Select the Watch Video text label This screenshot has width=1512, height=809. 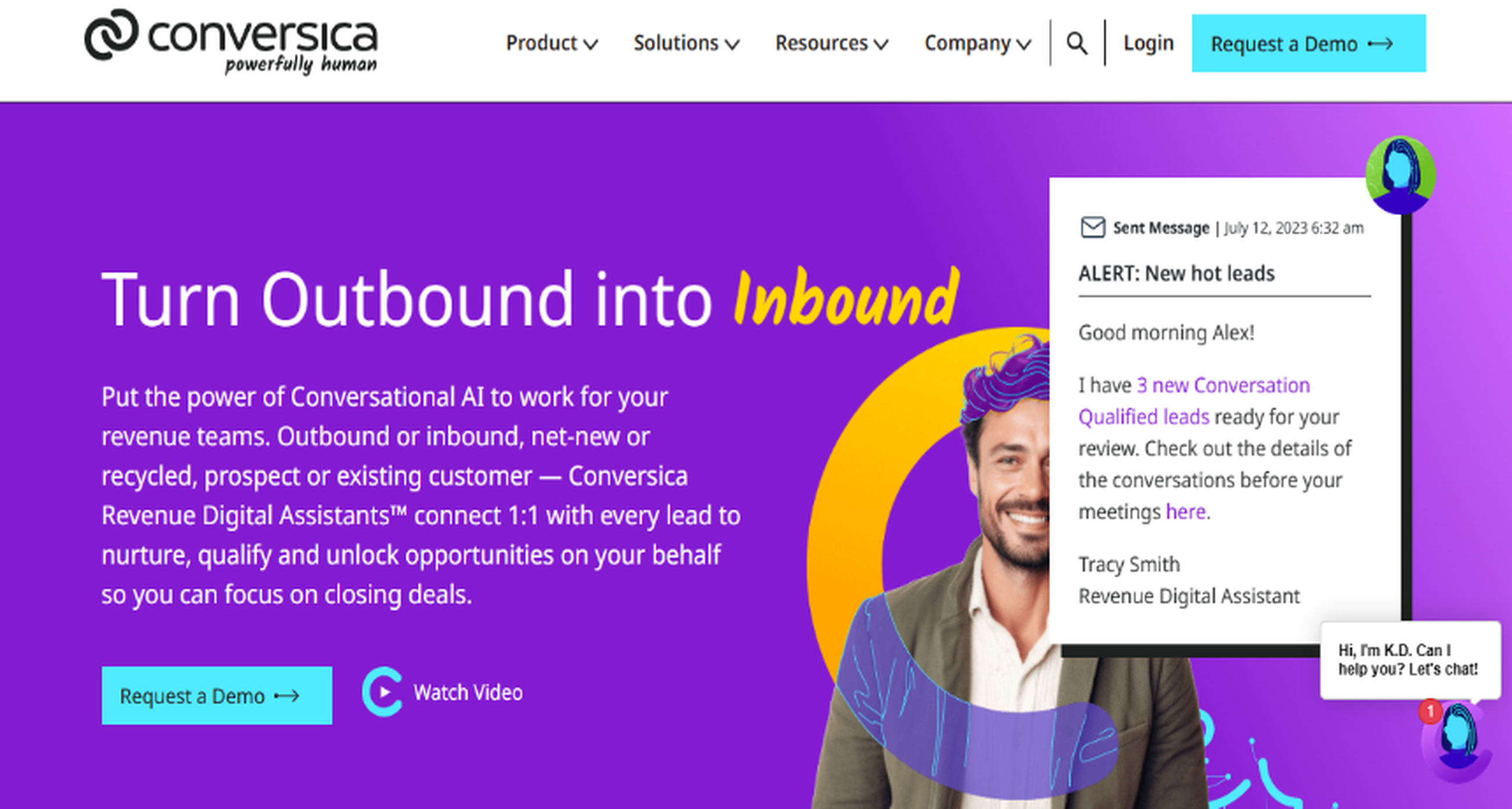point(468,693)
